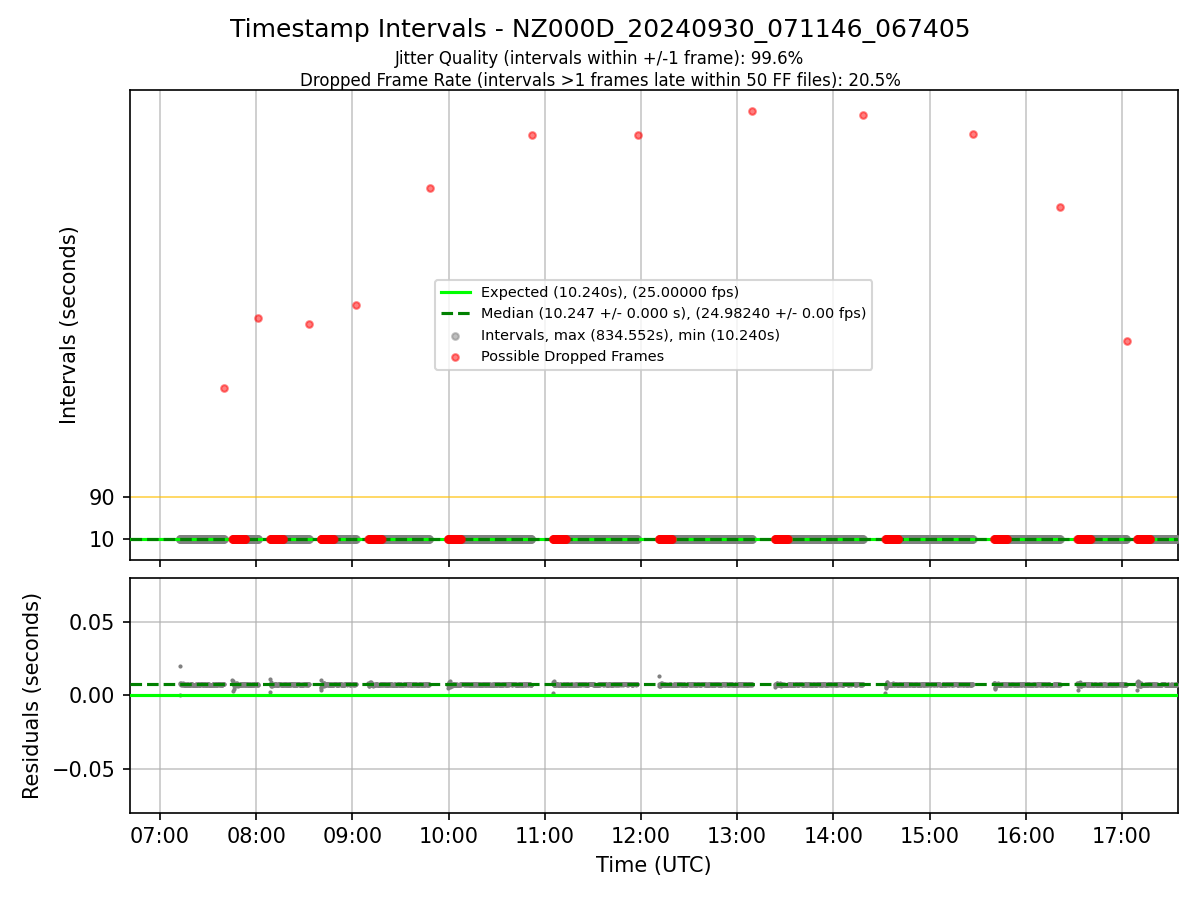This screenshot has height=900, width=1200.
Task: Click the Time (UTC) x-axis label
Action: [x=654, y=865]
